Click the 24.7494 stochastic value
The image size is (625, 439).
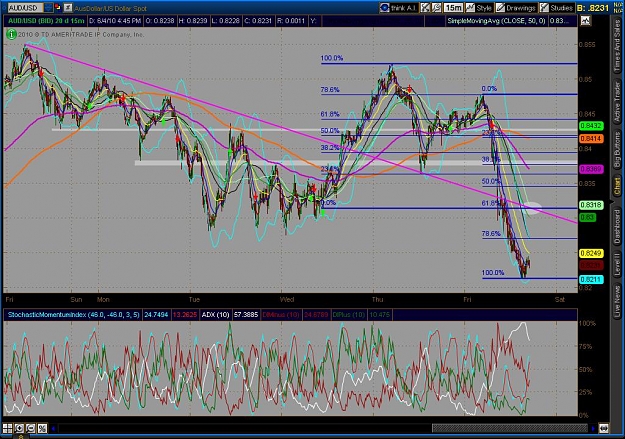(x=156, y=315)
